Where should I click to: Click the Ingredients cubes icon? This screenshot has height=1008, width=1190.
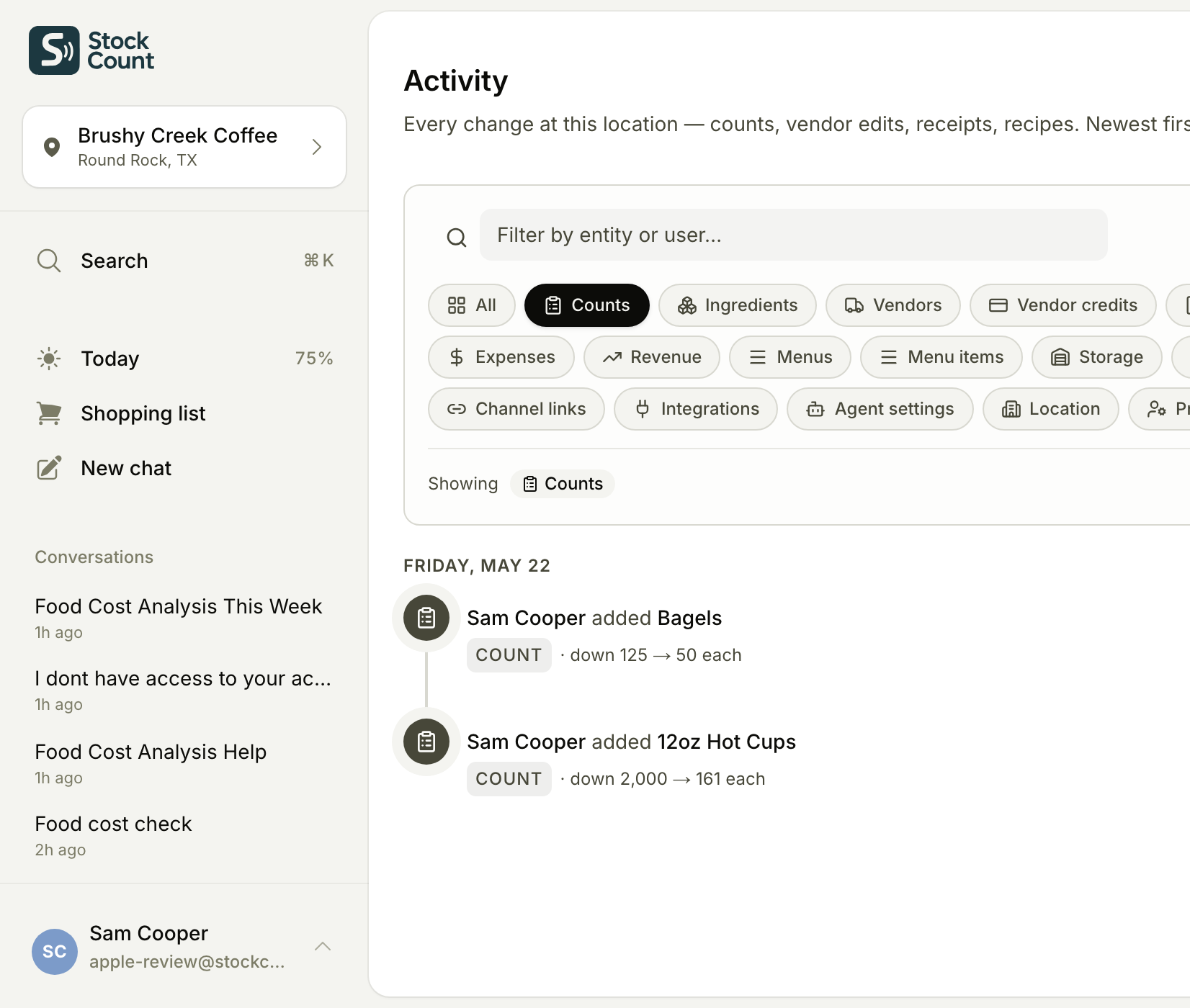(687, 305)
